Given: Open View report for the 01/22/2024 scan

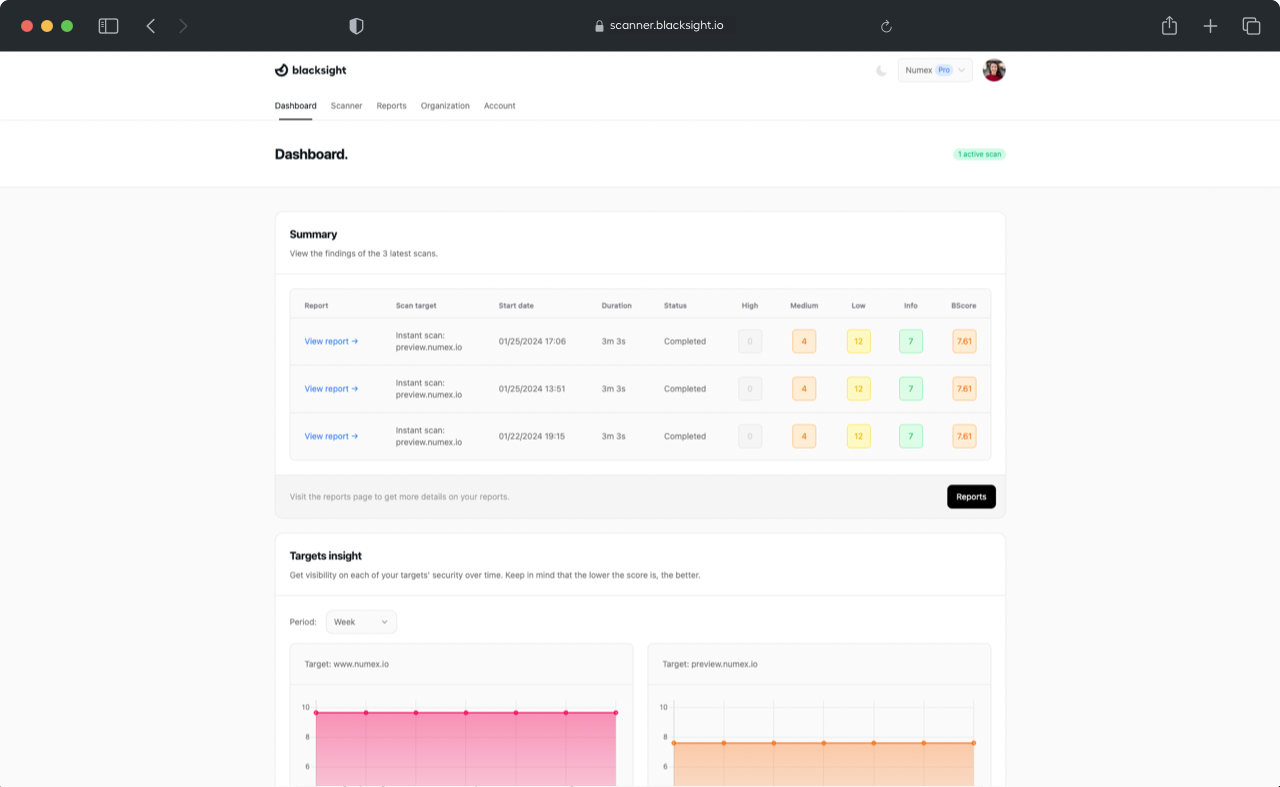Looking at the screenshot, I should pos(330,436).
